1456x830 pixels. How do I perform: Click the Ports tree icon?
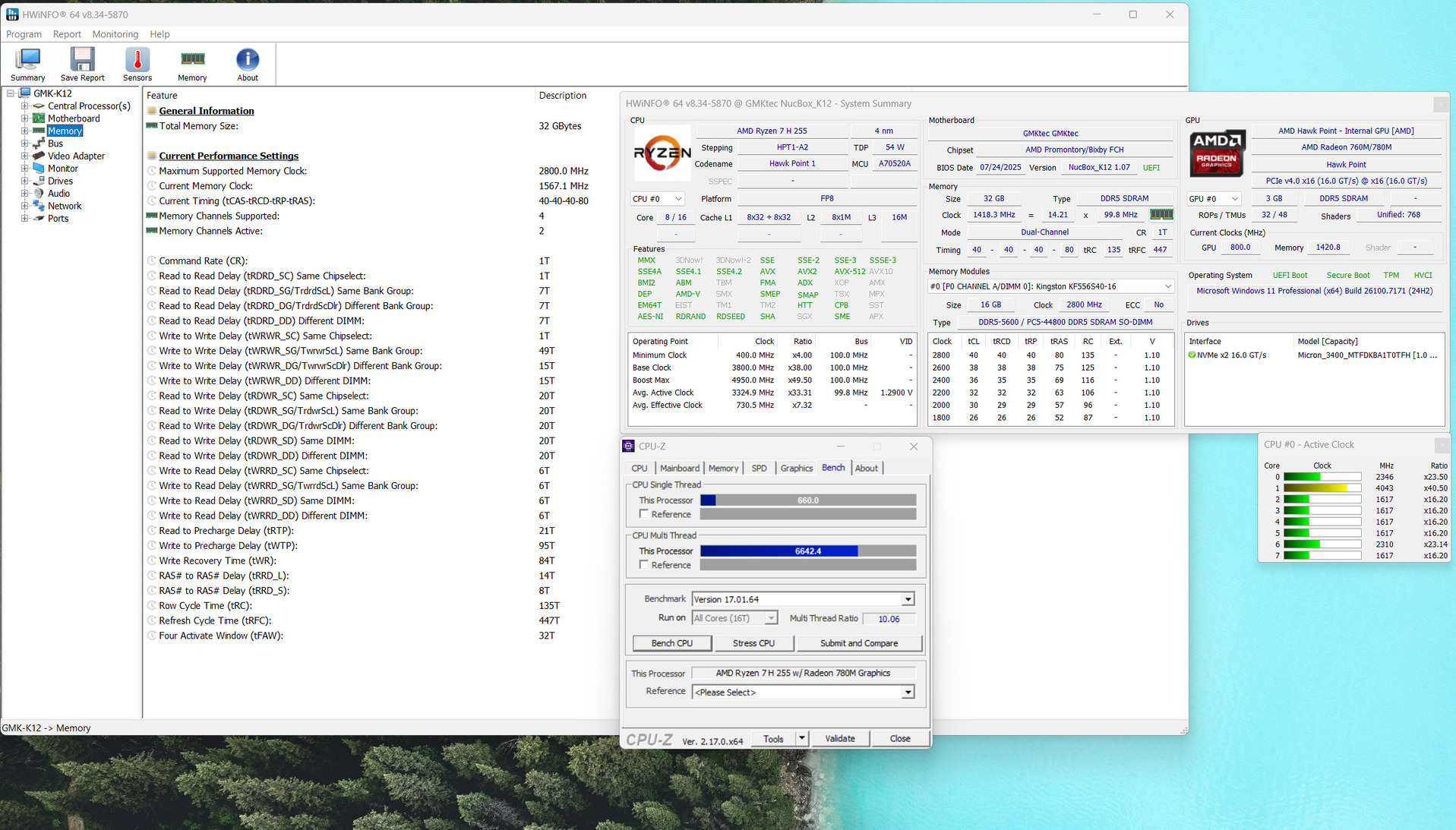39,218
